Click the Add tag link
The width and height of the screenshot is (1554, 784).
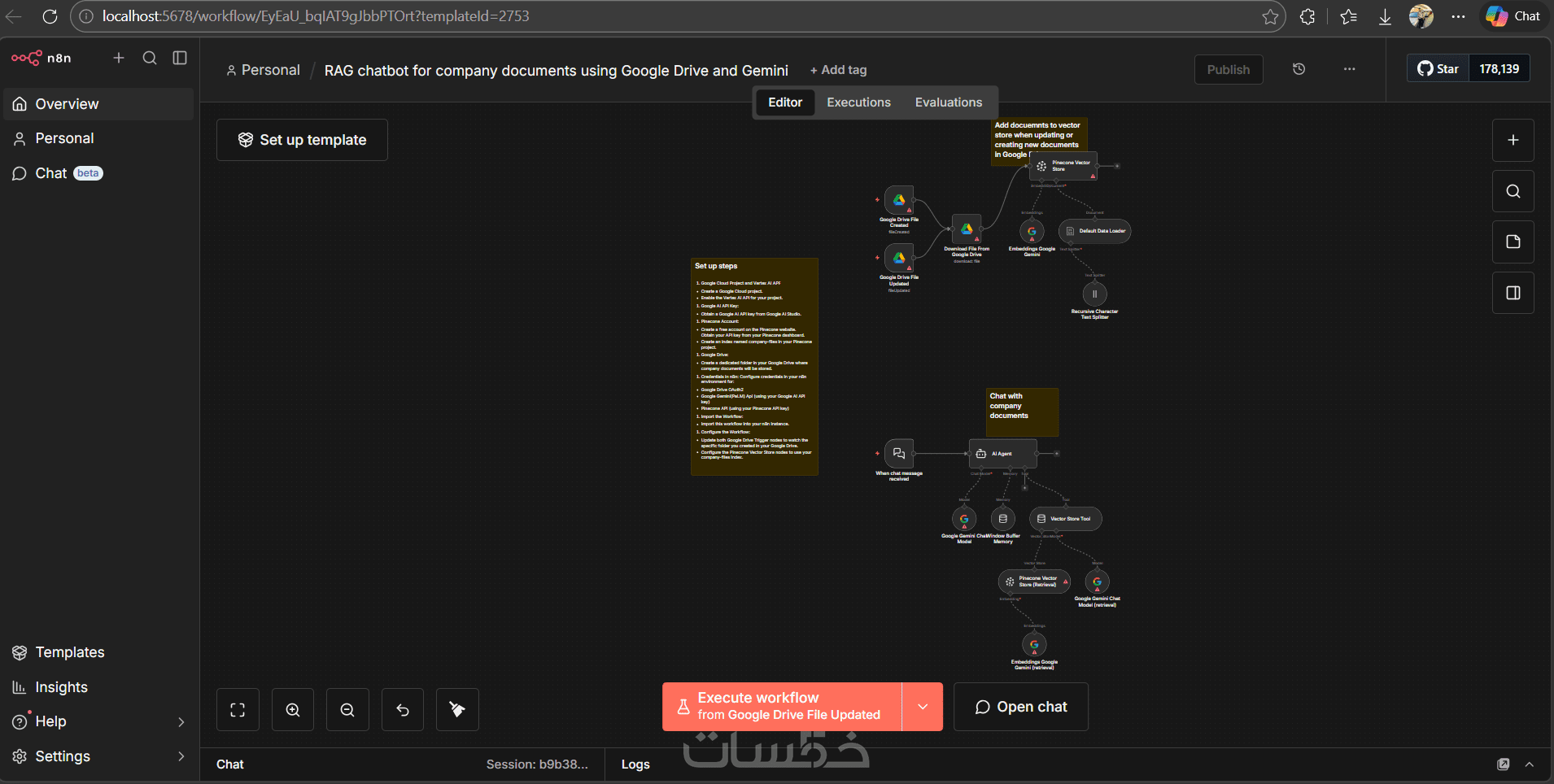pos(839,70)
